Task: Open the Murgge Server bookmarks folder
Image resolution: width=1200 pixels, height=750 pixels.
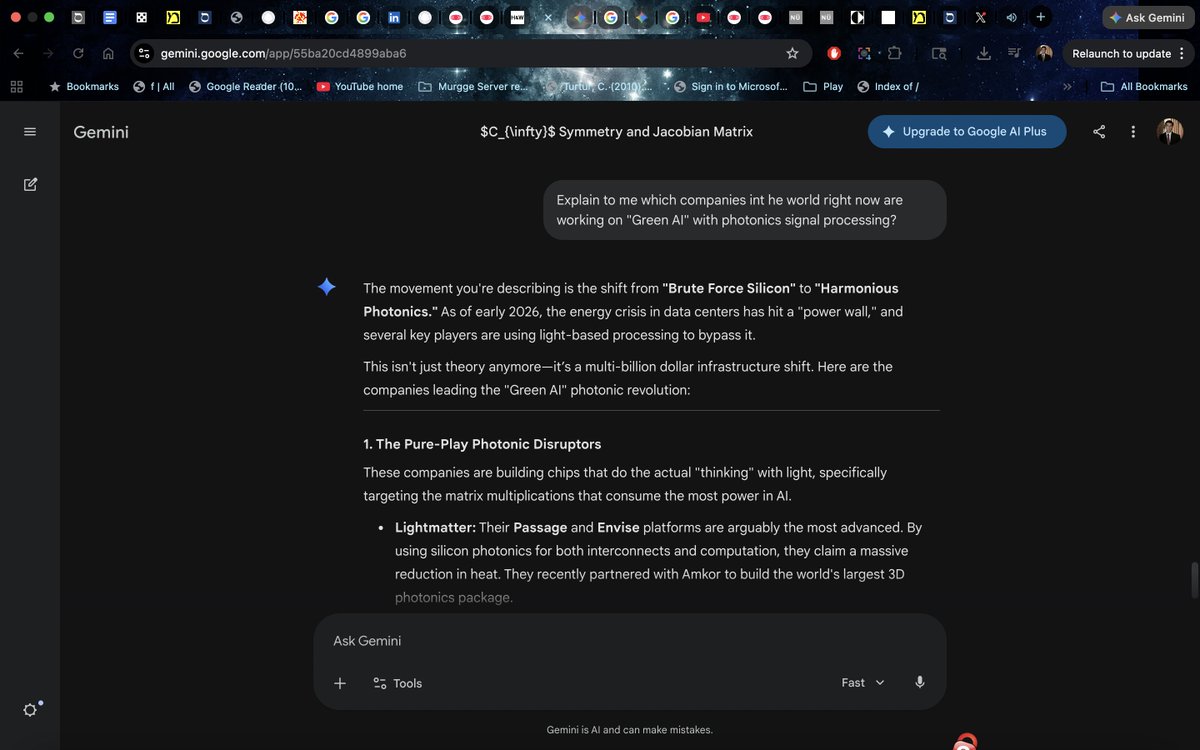Action: point(472,87)
